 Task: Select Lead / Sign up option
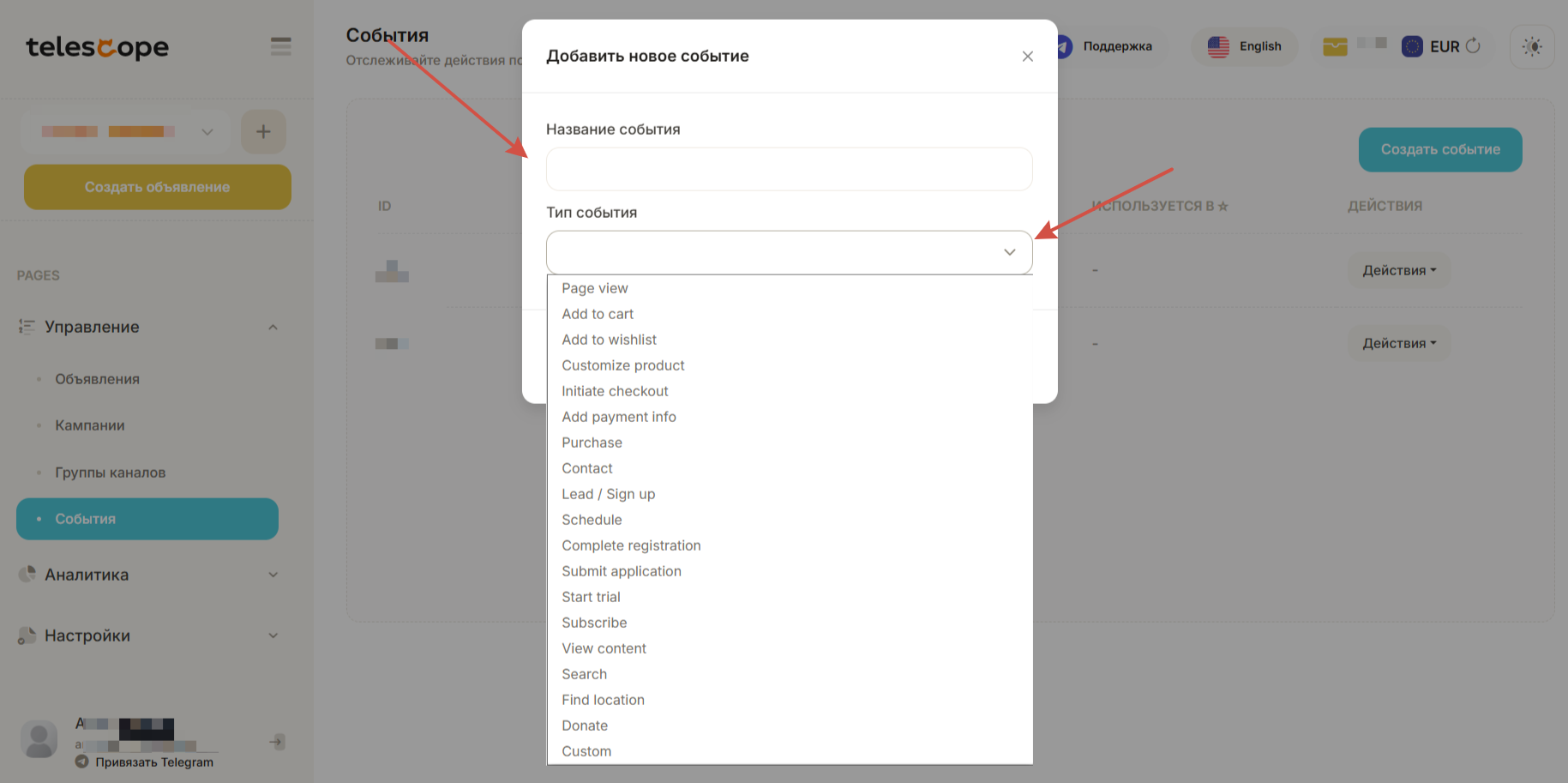(x=608, y=494)
